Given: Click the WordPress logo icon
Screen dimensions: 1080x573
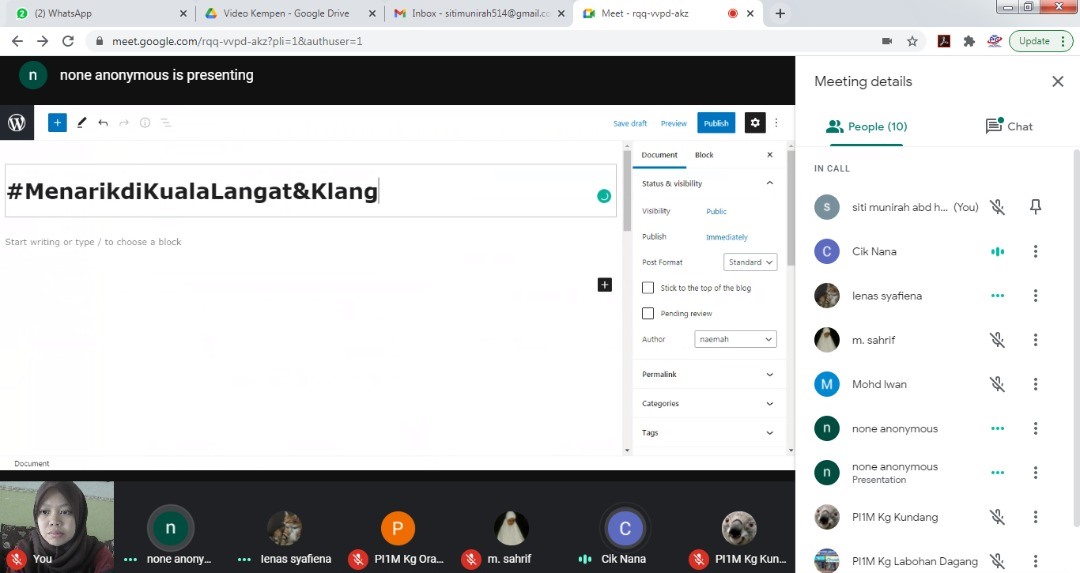Looking at the screenshot, I should tap(17, 123).
